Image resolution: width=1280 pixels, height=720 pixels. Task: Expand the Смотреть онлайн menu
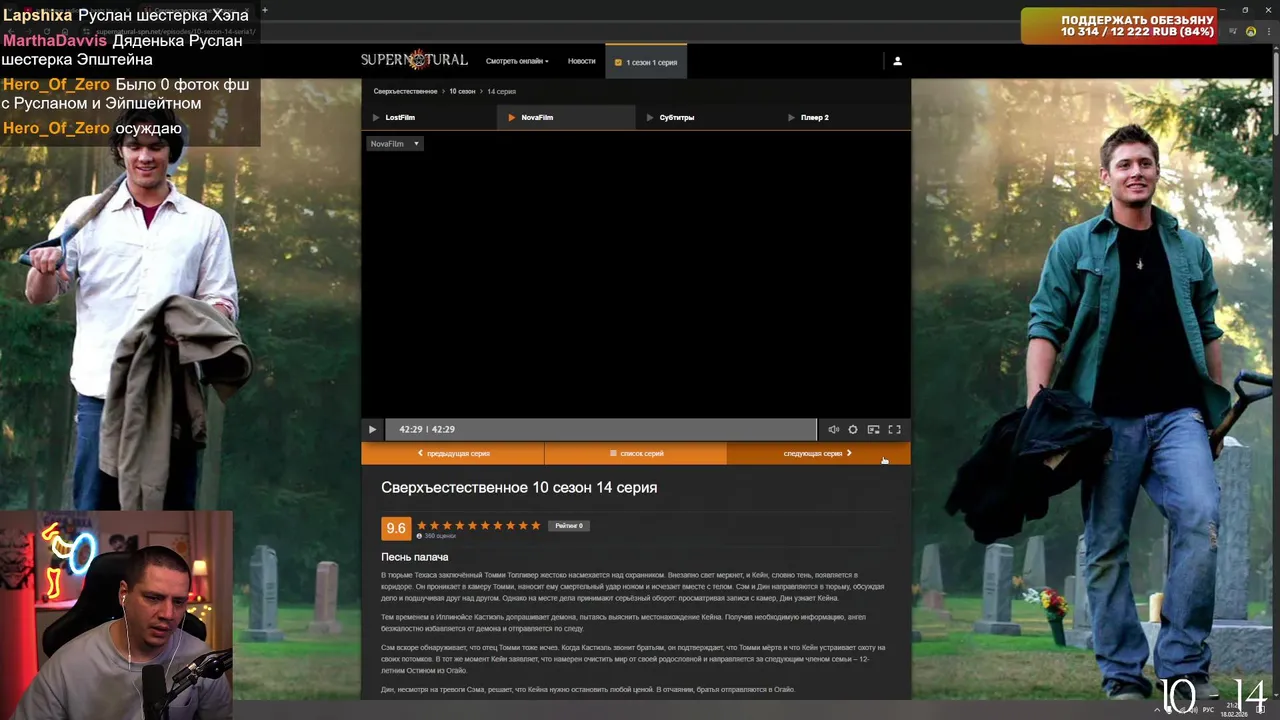[517, 62]
